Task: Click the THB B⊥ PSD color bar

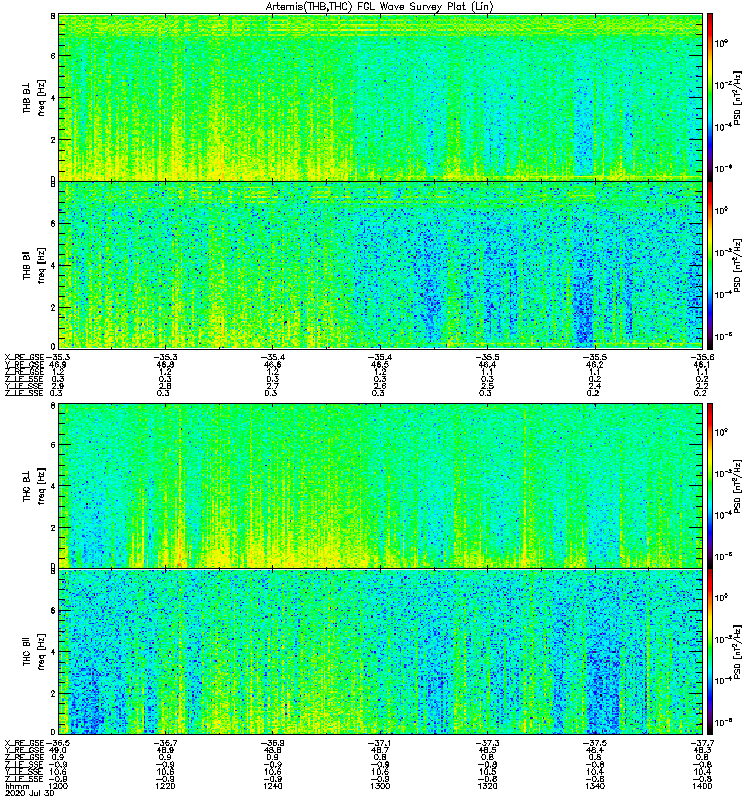Action: (710, 97)
